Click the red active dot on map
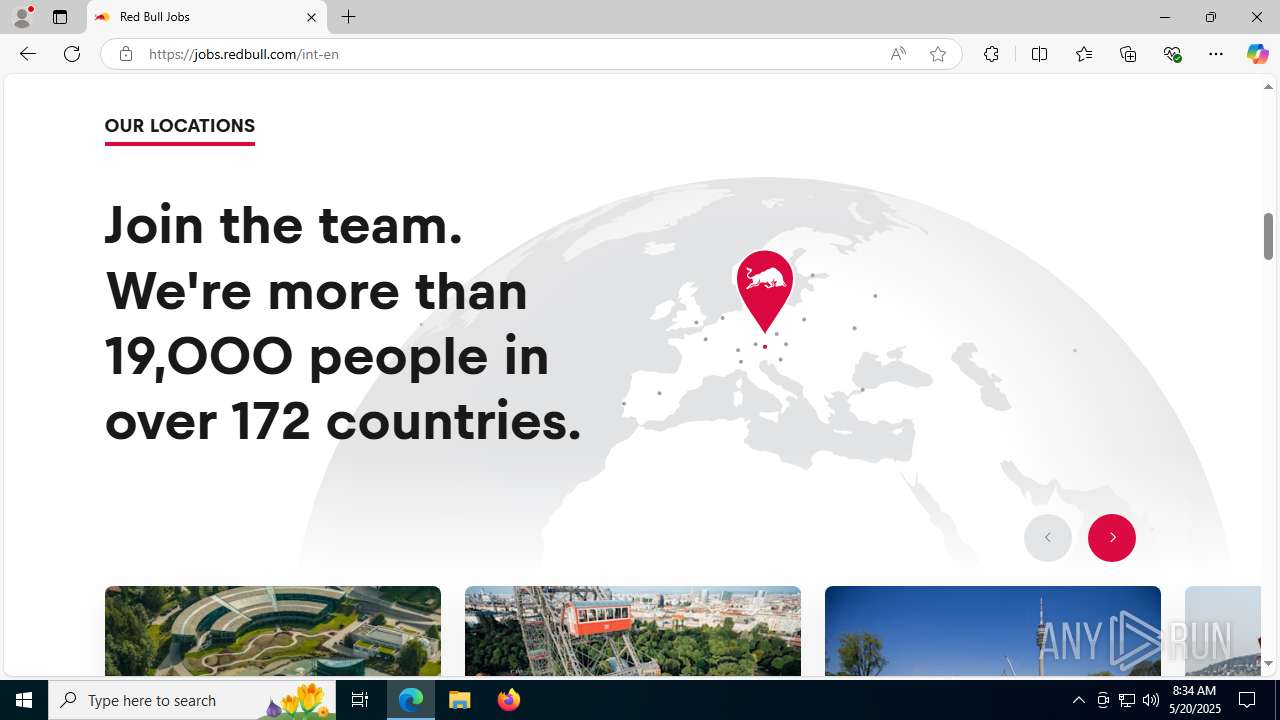Viewport: 1280px width, 720px height. 765,347
